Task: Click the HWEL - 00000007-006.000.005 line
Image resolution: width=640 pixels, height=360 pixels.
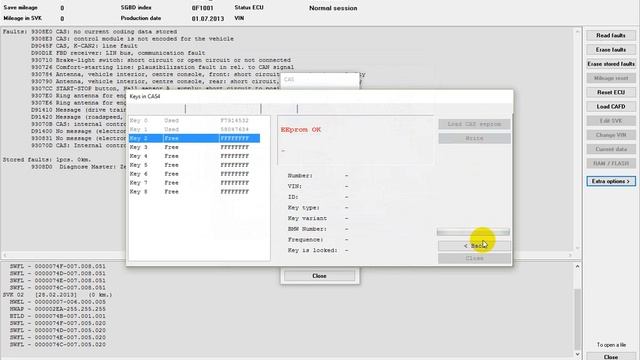Action: (x=58, y=302)
